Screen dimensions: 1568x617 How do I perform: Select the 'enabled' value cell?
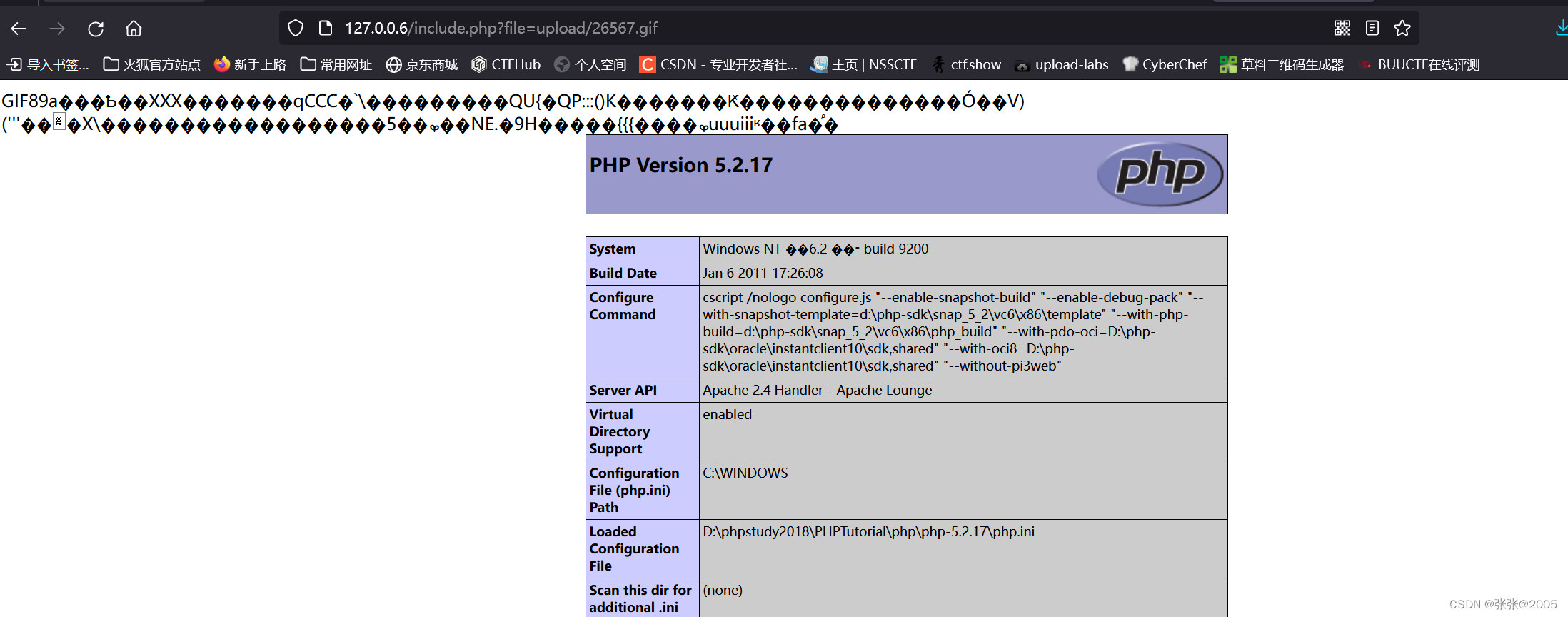click(963, 431)
